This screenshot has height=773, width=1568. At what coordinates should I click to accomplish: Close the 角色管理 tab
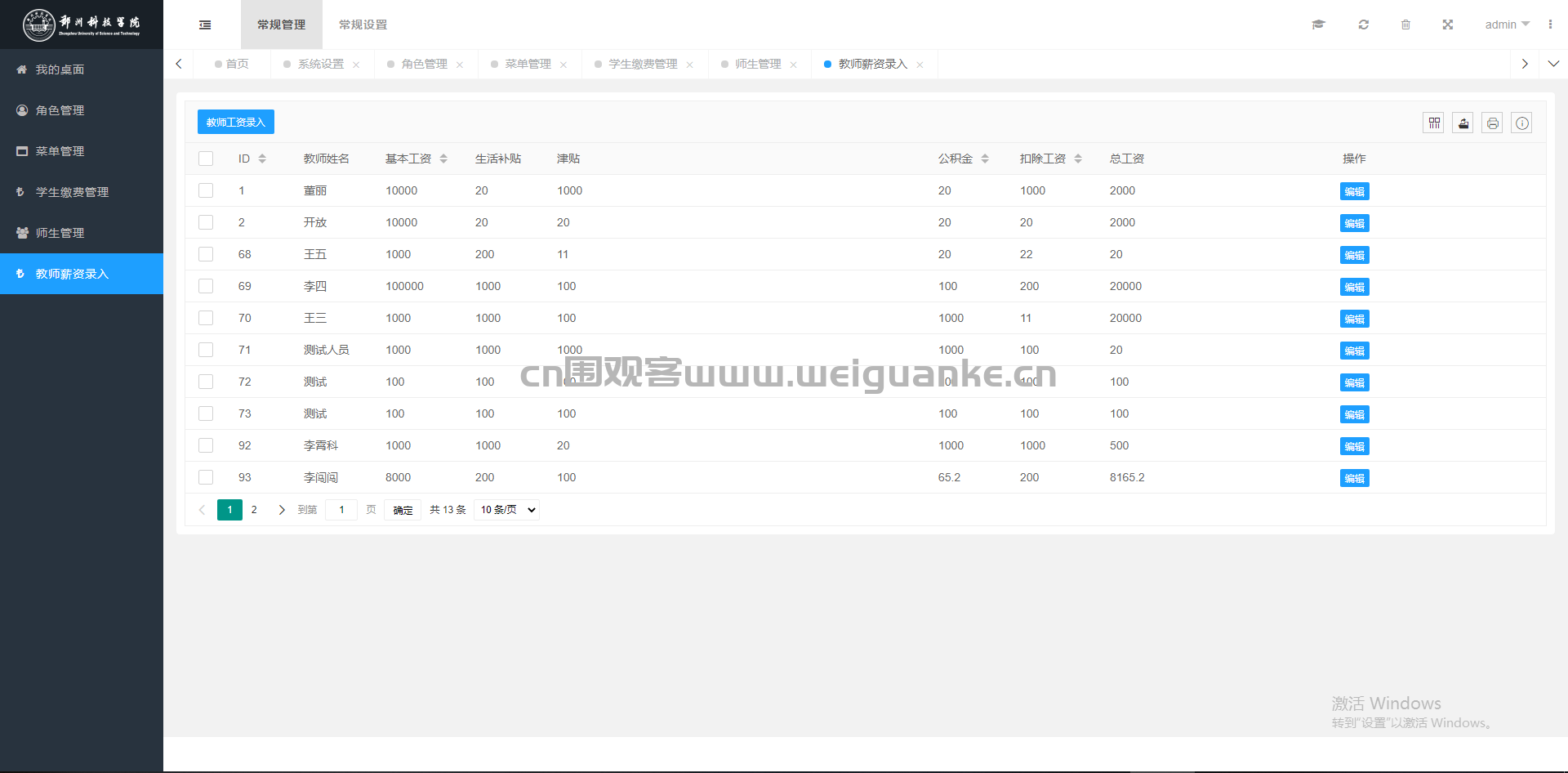(x=460, y=65)
